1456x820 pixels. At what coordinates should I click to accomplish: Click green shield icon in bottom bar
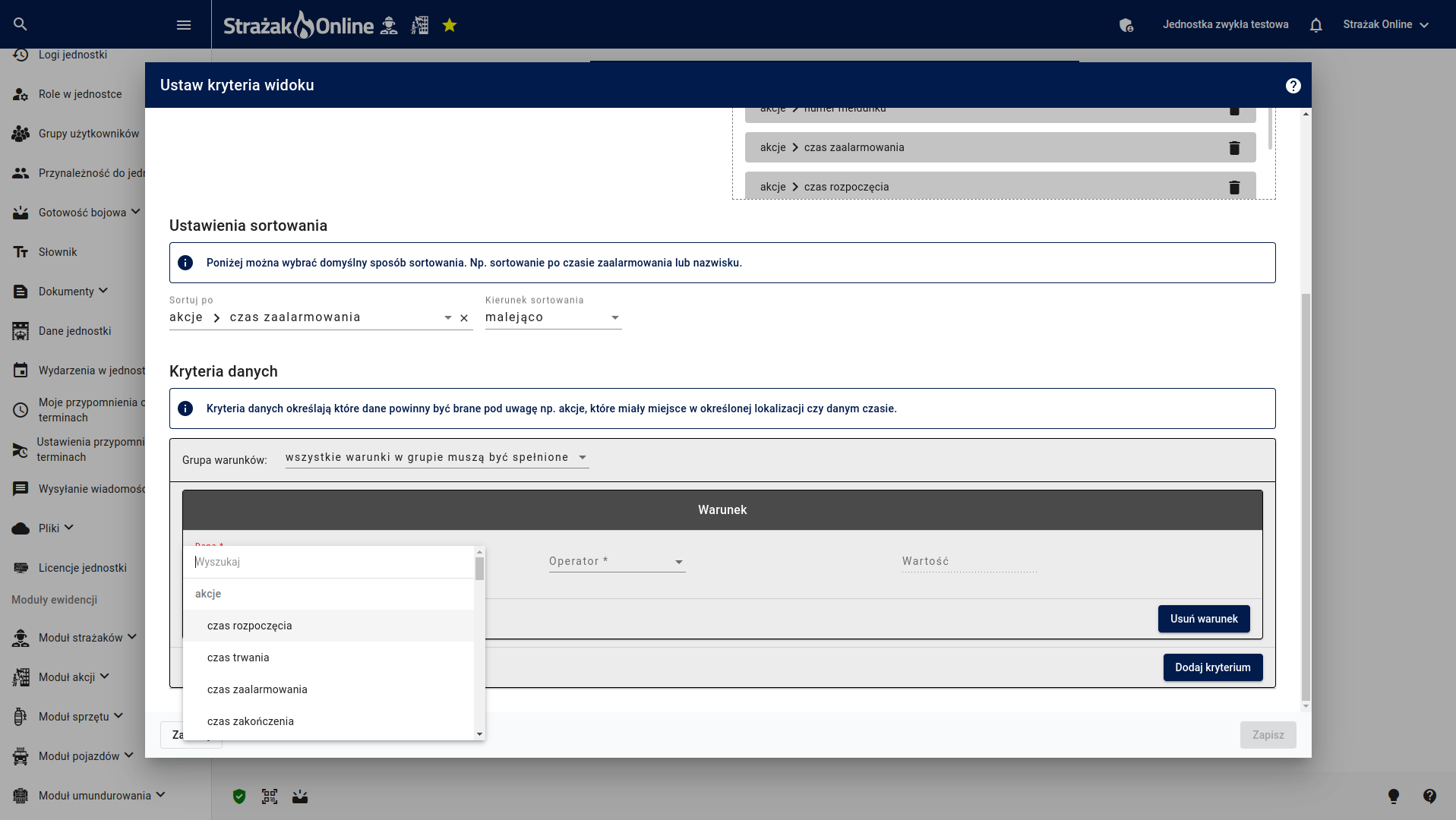pos(239,796)
